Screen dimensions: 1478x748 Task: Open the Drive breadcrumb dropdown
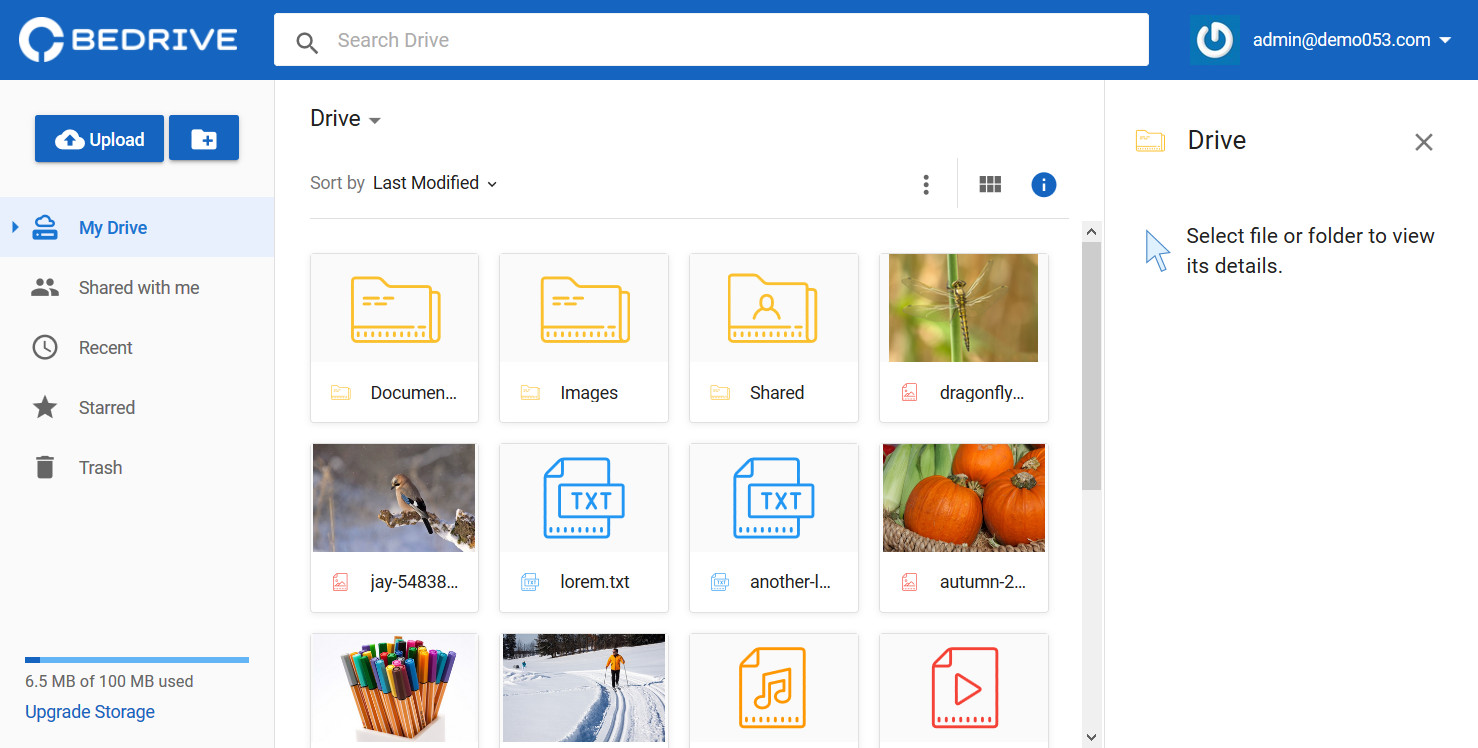click(346, 119)
